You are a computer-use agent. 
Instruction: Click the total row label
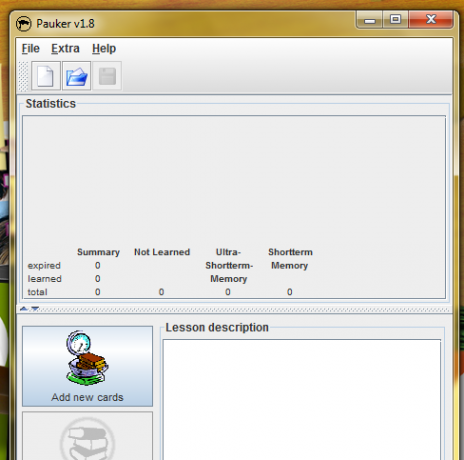pos(37,292)
